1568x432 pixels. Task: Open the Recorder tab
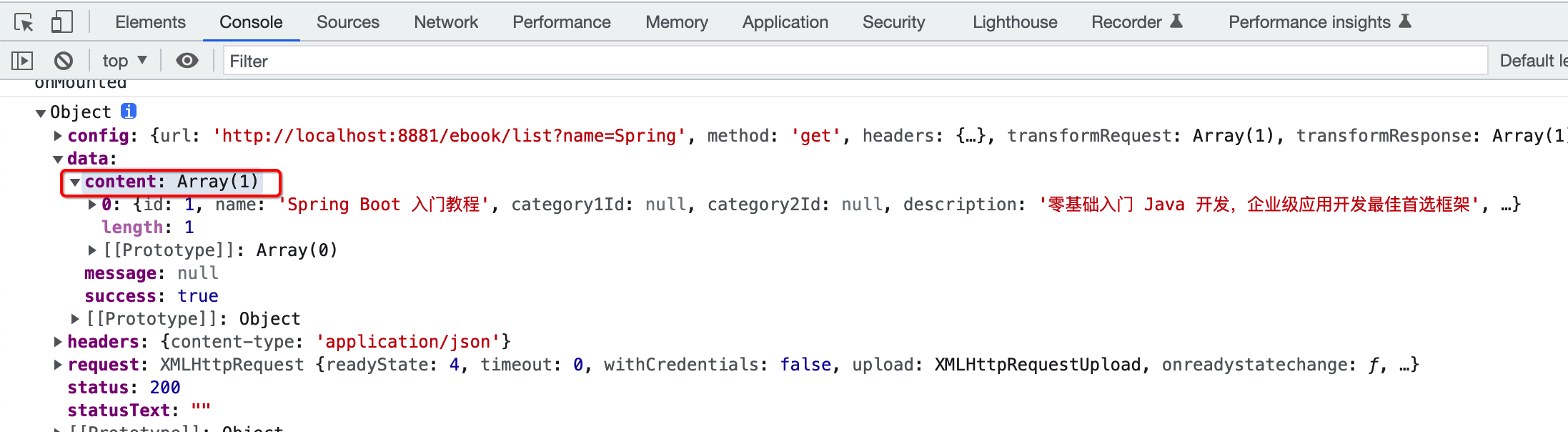pyautogui.click(x=1137, y=22)
